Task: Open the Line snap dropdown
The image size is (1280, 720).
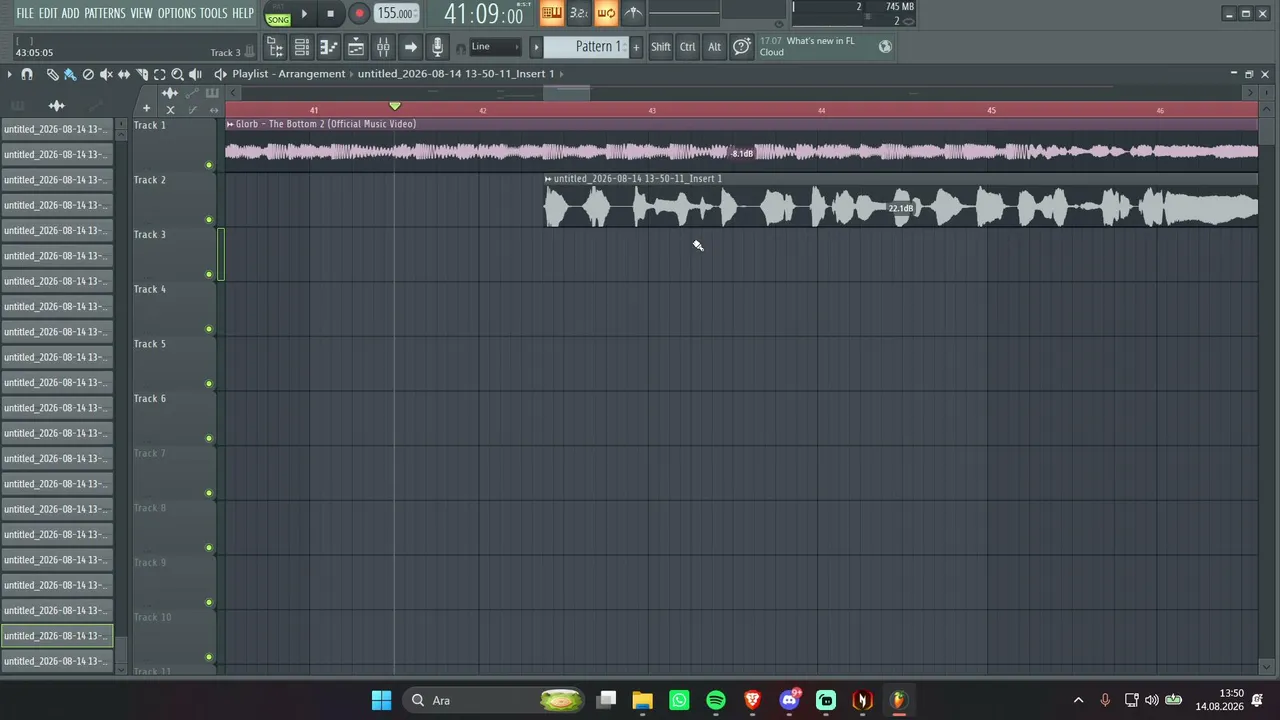Action: pyautogui.click(x=495, y=47)
